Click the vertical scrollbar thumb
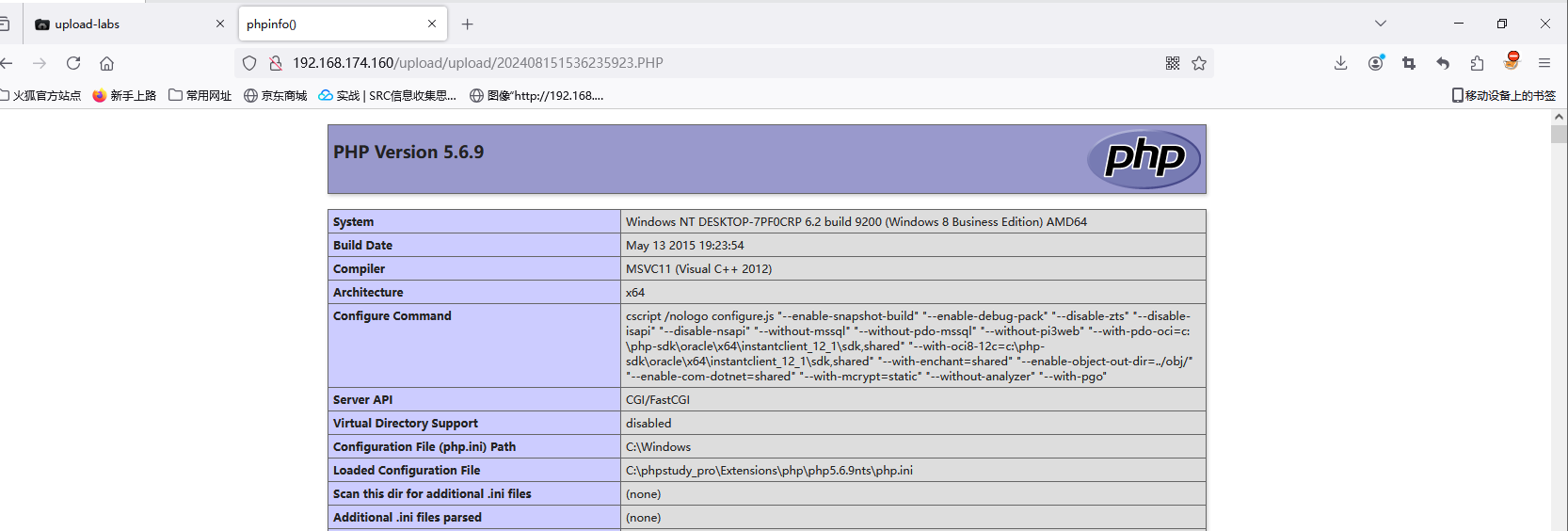The width and height of the screenshot is (1568, 531). click(x=1560, y=134)
